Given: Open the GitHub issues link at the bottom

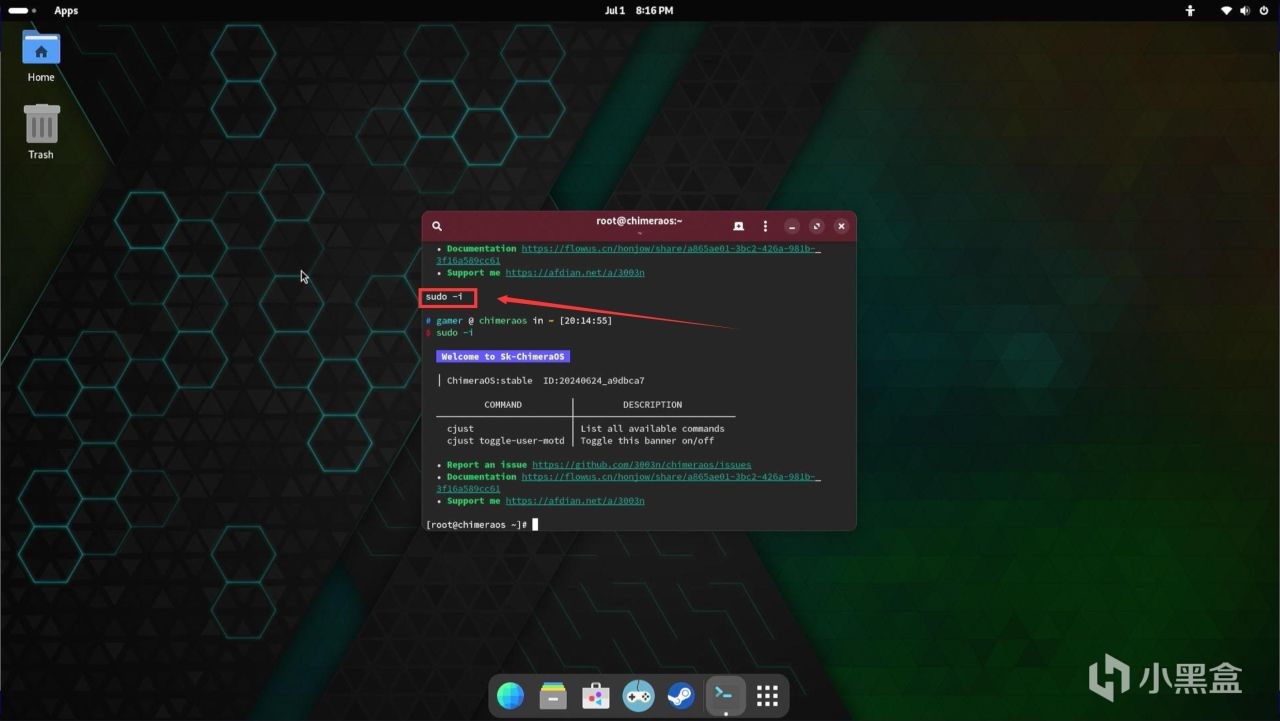Looking at the screenshot, I should [641, 465].
